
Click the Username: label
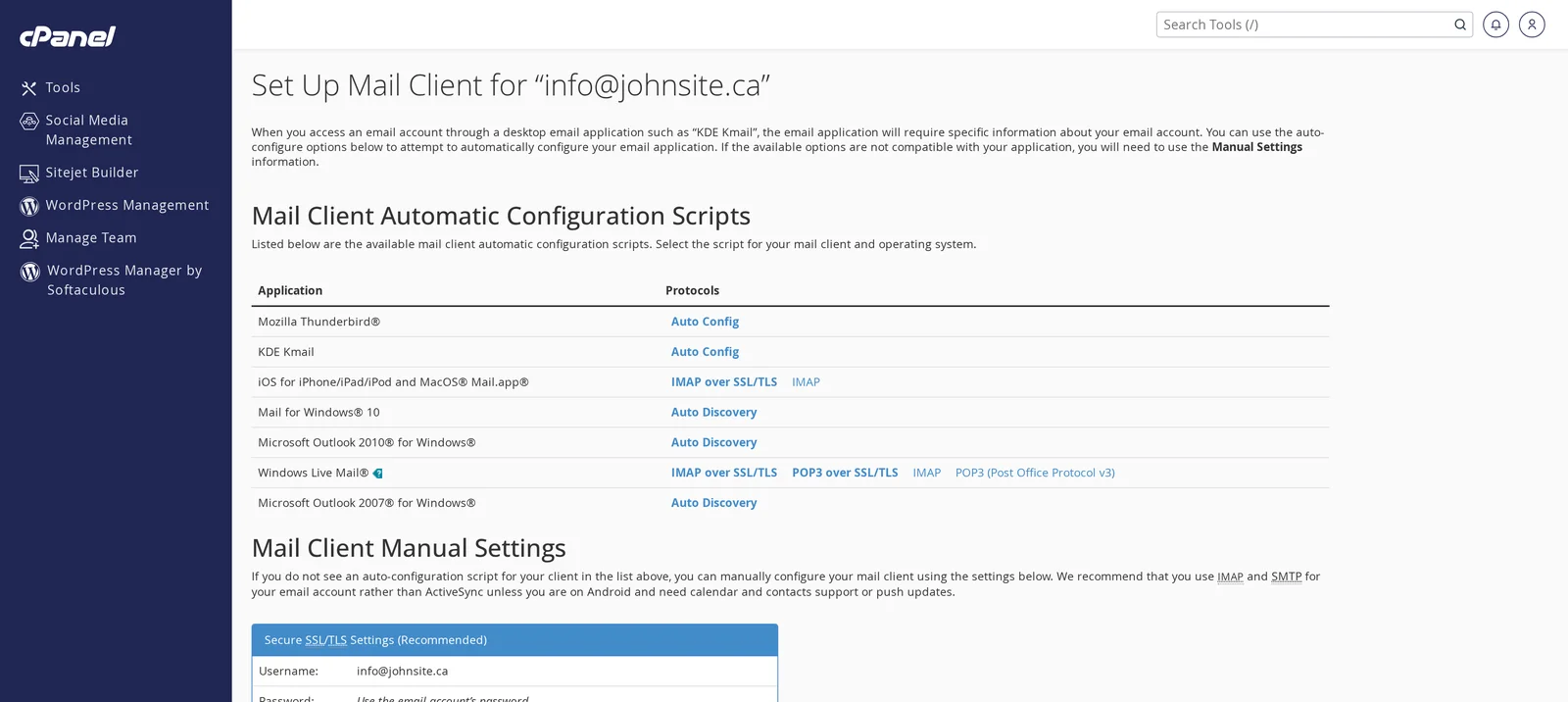point(288,672)
